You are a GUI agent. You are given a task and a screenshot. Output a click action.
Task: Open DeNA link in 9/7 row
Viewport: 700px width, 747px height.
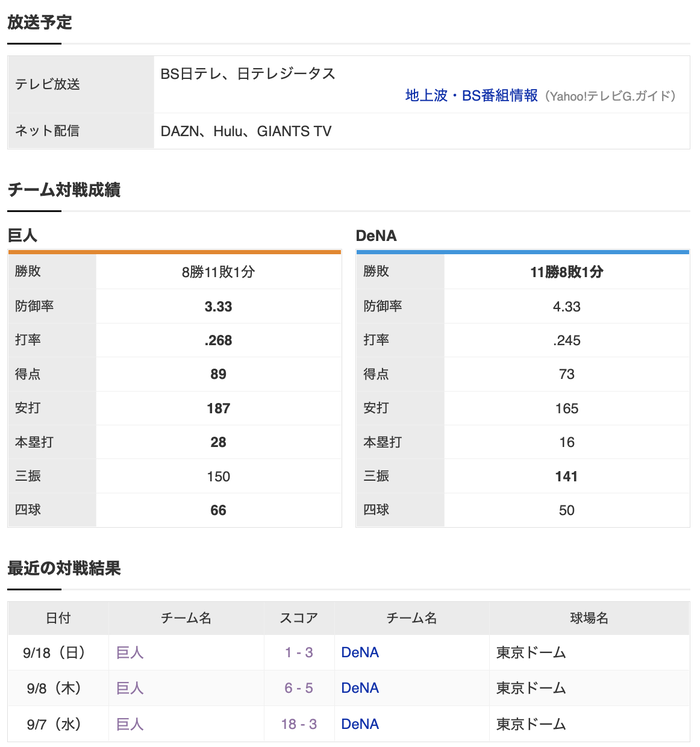360,724
